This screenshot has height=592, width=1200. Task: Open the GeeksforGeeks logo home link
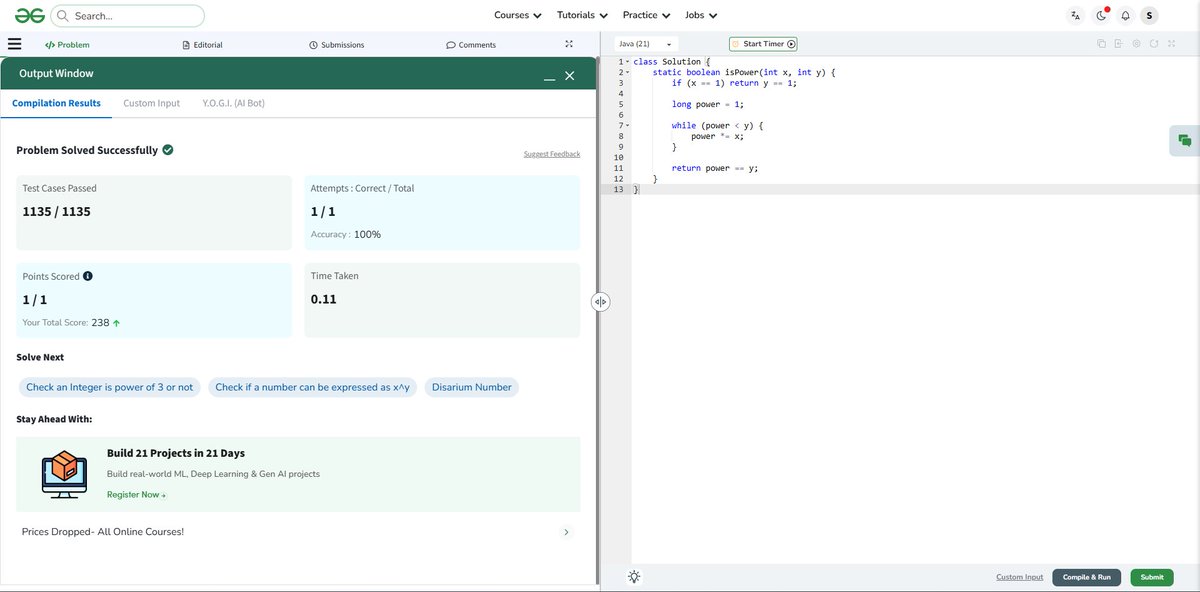pos(30,15)
